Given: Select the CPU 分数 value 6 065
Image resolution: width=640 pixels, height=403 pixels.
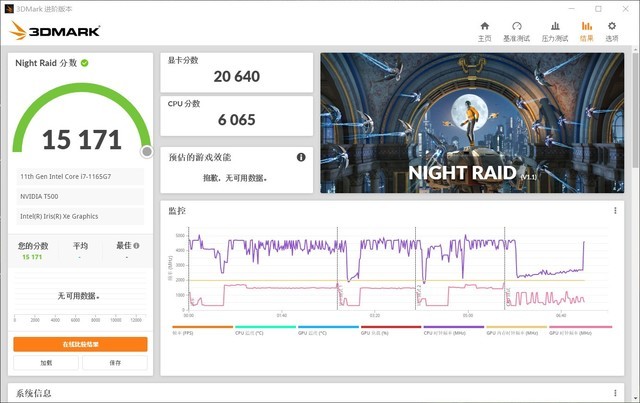Looking at the screenshot, I should click(x=237, y=120).
